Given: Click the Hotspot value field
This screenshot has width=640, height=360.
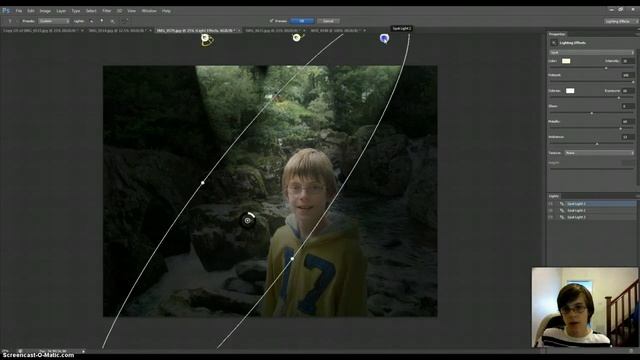Looking at the screenshot, I should 628,75.
